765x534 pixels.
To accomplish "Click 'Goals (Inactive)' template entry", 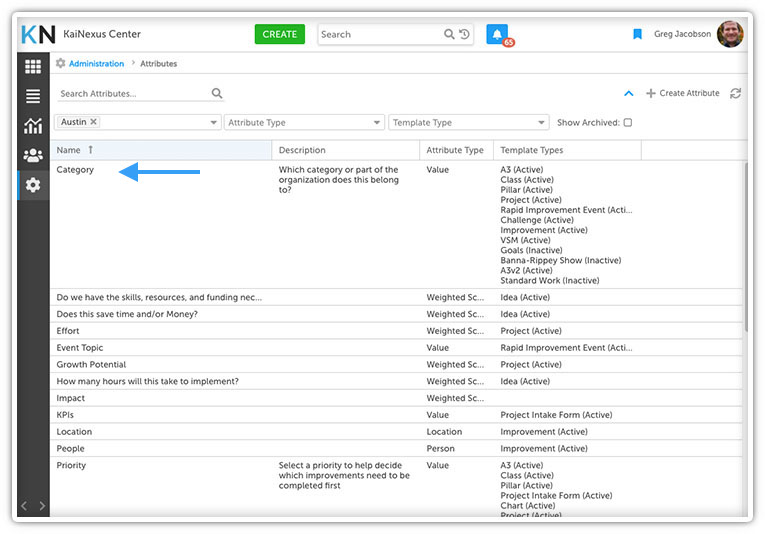I will point(531,250).
